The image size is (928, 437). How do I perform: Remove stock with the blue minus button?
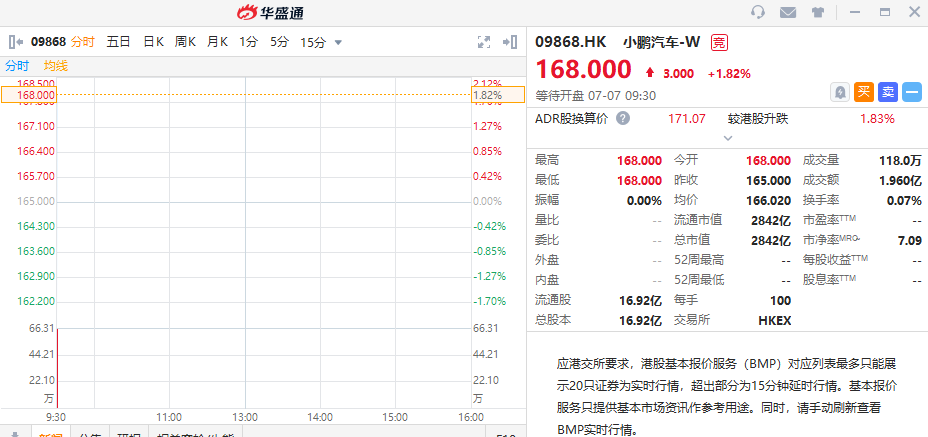pos(912,92)
